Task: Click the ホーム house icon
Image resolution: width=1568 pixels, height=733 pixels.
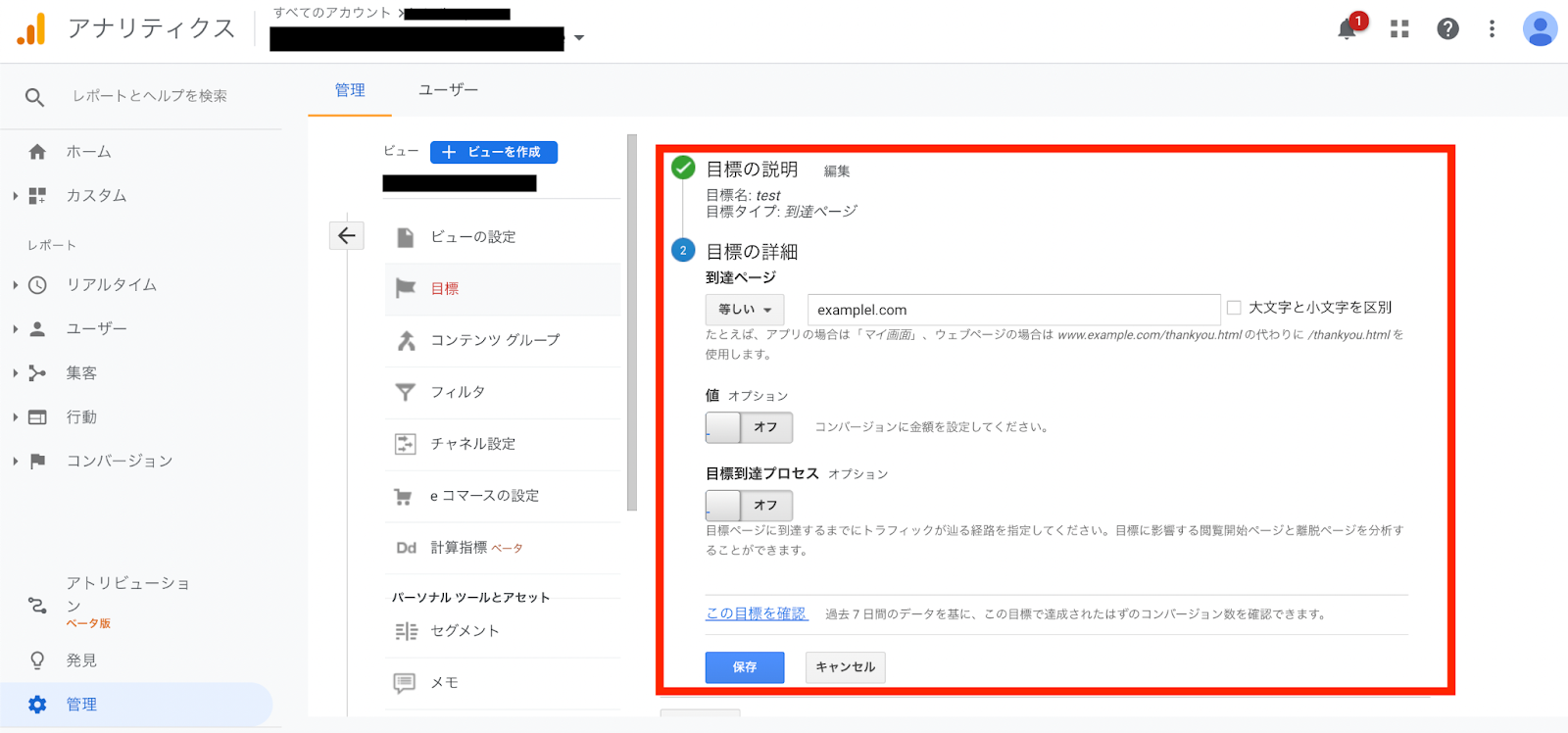Action: tap(37, 152)
